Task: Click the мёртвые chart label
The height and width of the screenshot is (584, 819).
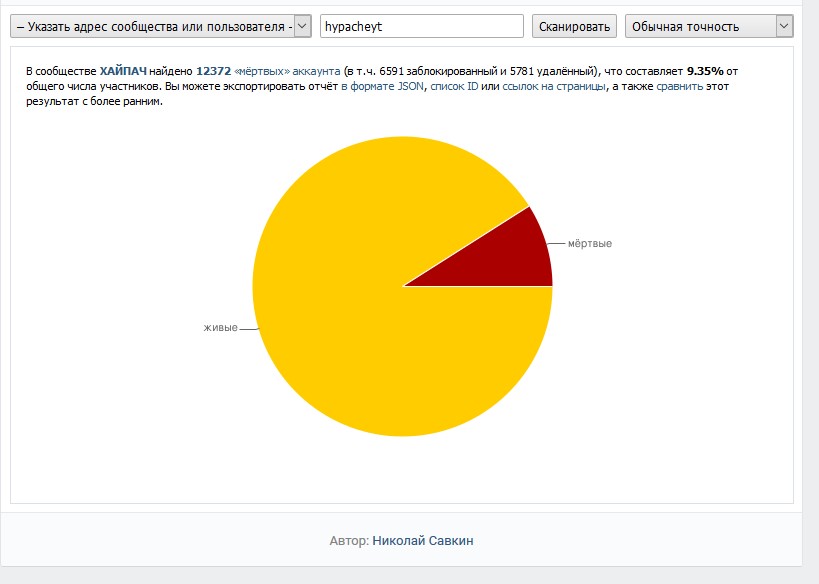Action: (x=590, y=243)
